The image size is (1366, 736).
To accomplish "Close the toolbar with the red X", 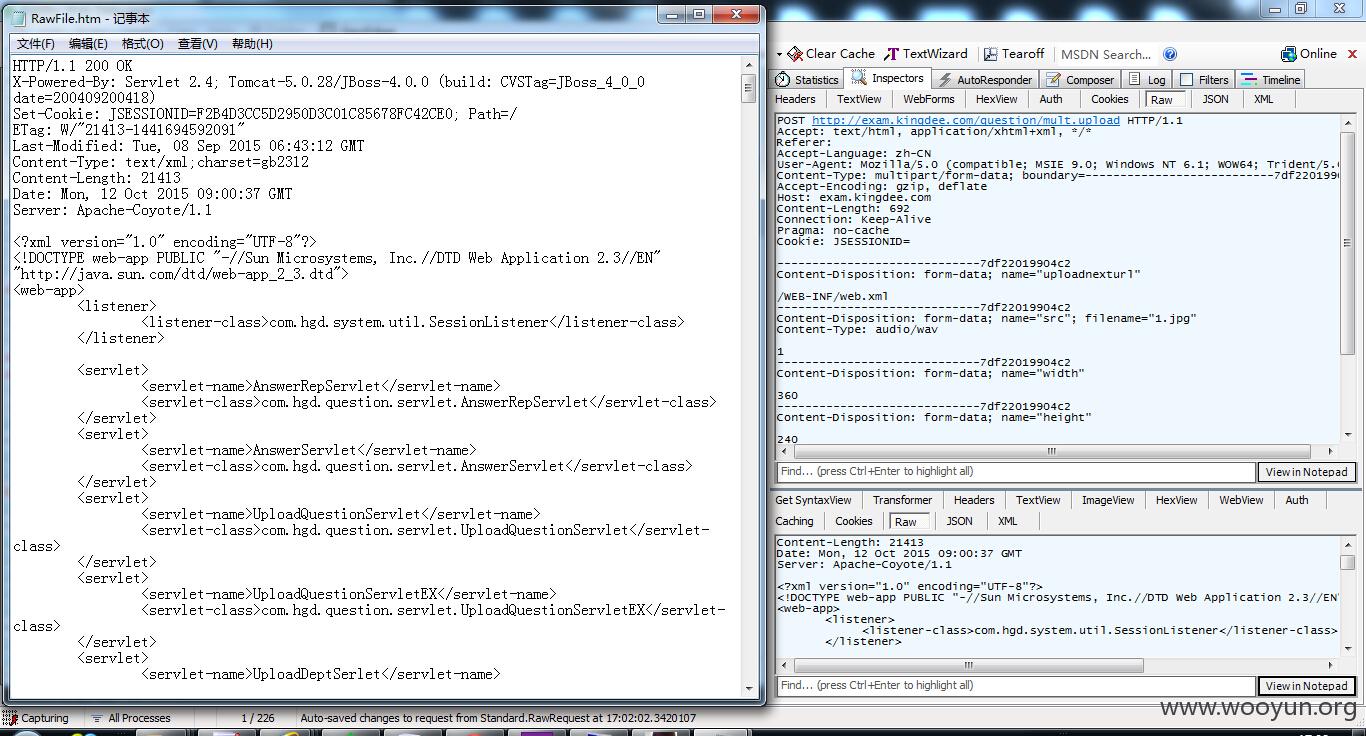I will pos(1354,54).
